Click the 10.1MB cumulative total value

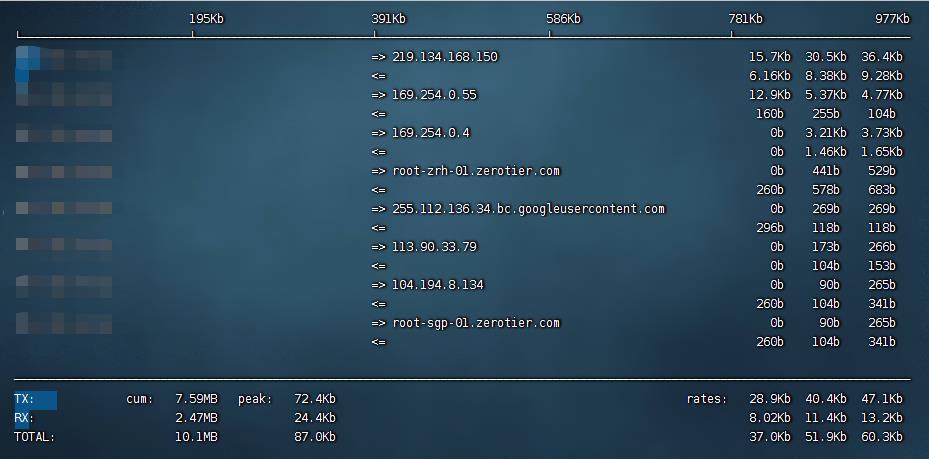197,437
